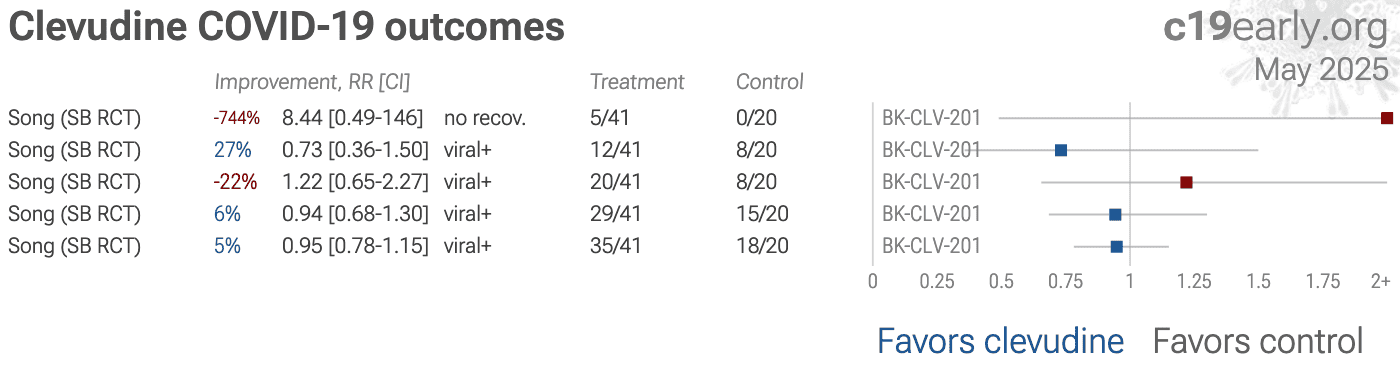Open the c19early.org site logo

[1276, 28]
